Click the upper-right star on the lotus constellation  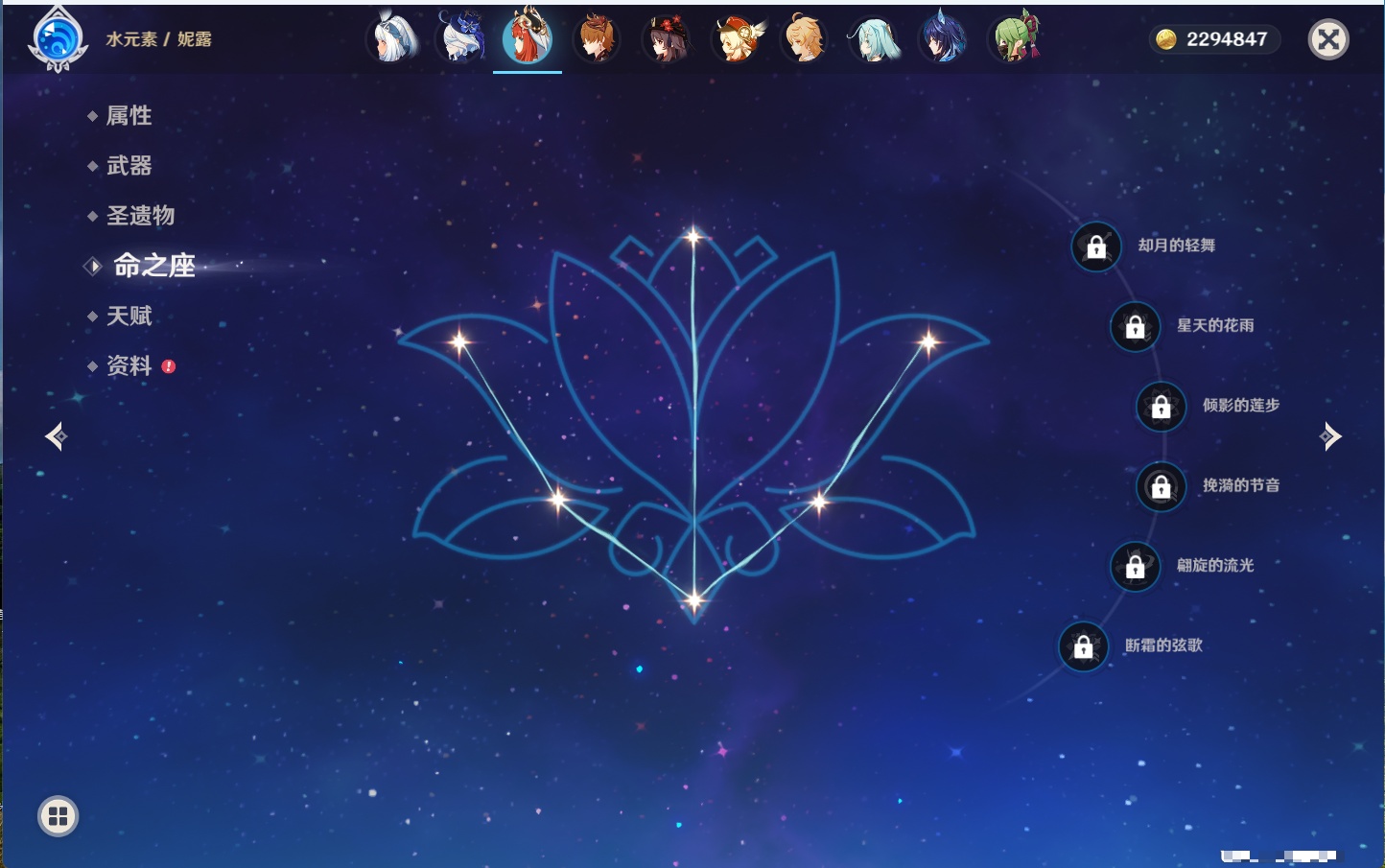[x=927, y=341]
